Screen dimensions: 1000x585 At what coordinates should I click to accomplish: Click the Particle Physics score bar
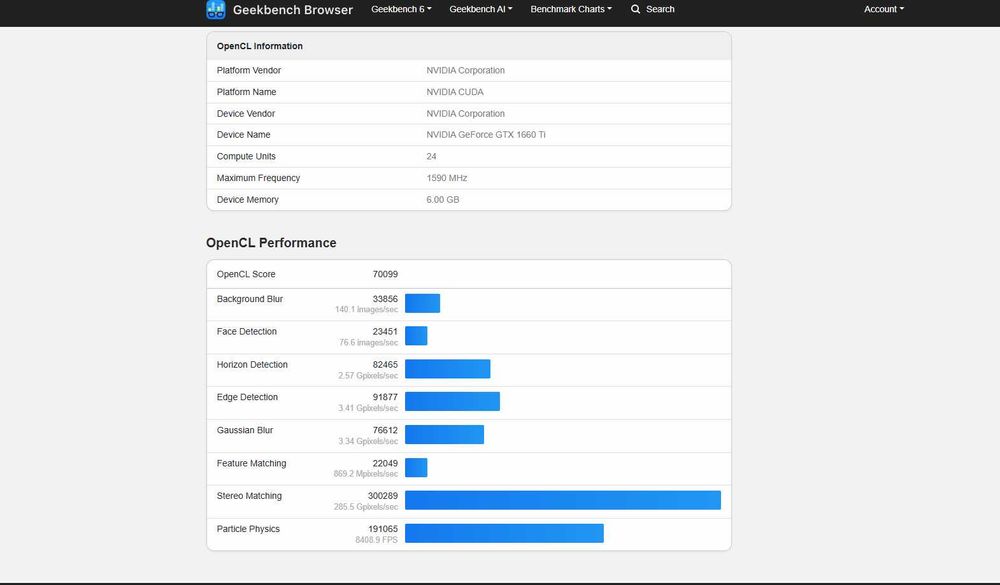click(504, 533)
